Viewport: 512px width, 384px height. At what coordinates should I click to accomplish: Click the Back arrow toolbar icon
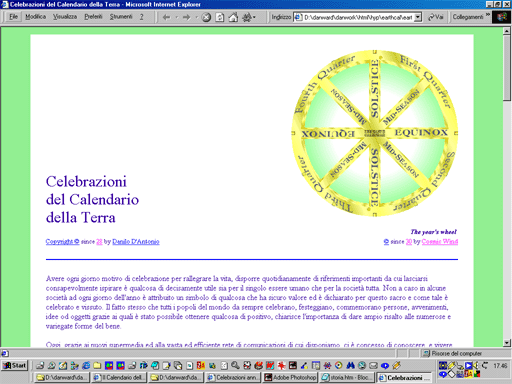pyautogui.click(x=166, y=17)
